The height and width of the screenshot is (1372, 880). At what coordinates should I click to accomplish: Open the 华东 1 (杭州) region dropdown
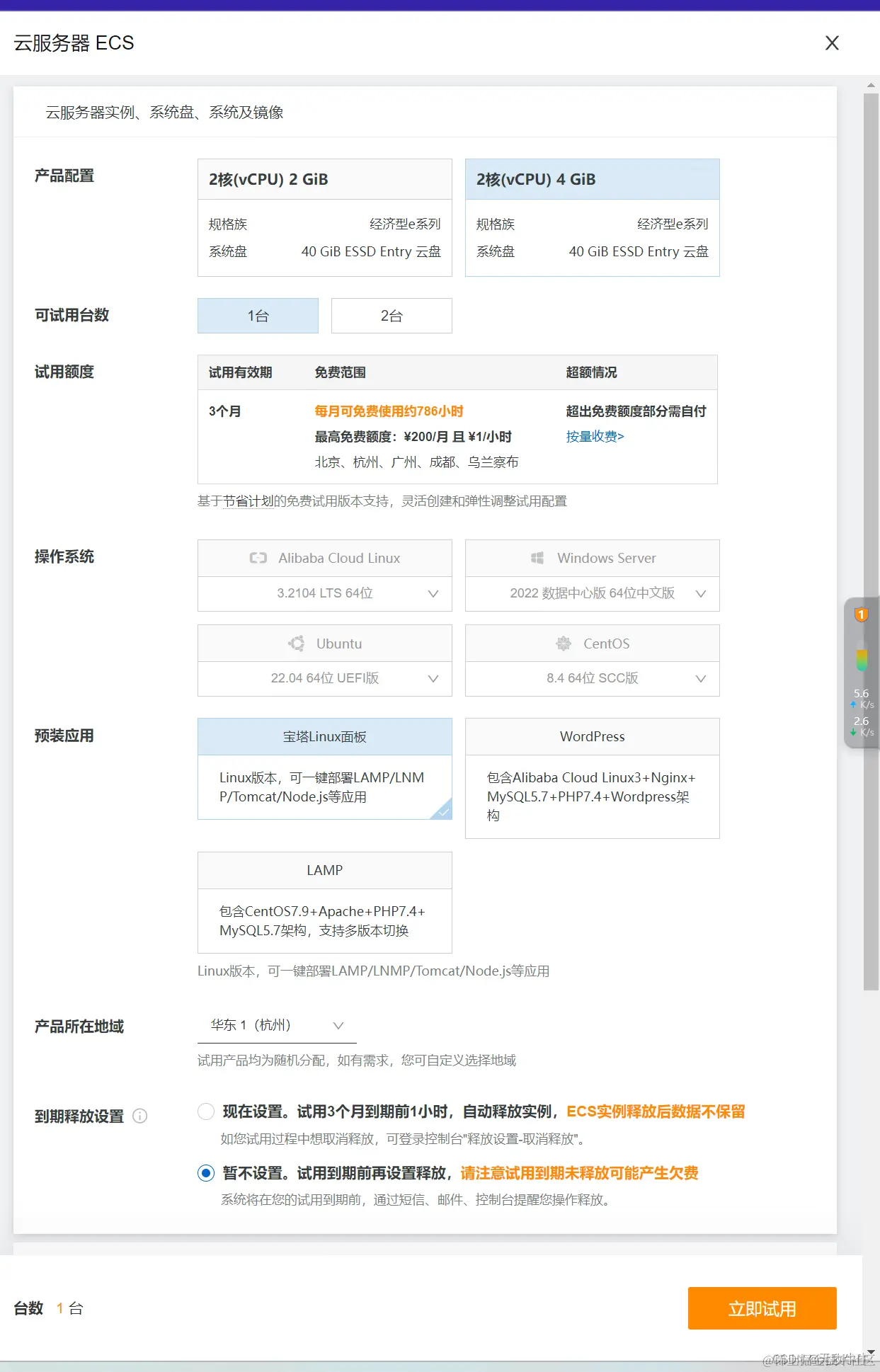tap(277, 1025)
